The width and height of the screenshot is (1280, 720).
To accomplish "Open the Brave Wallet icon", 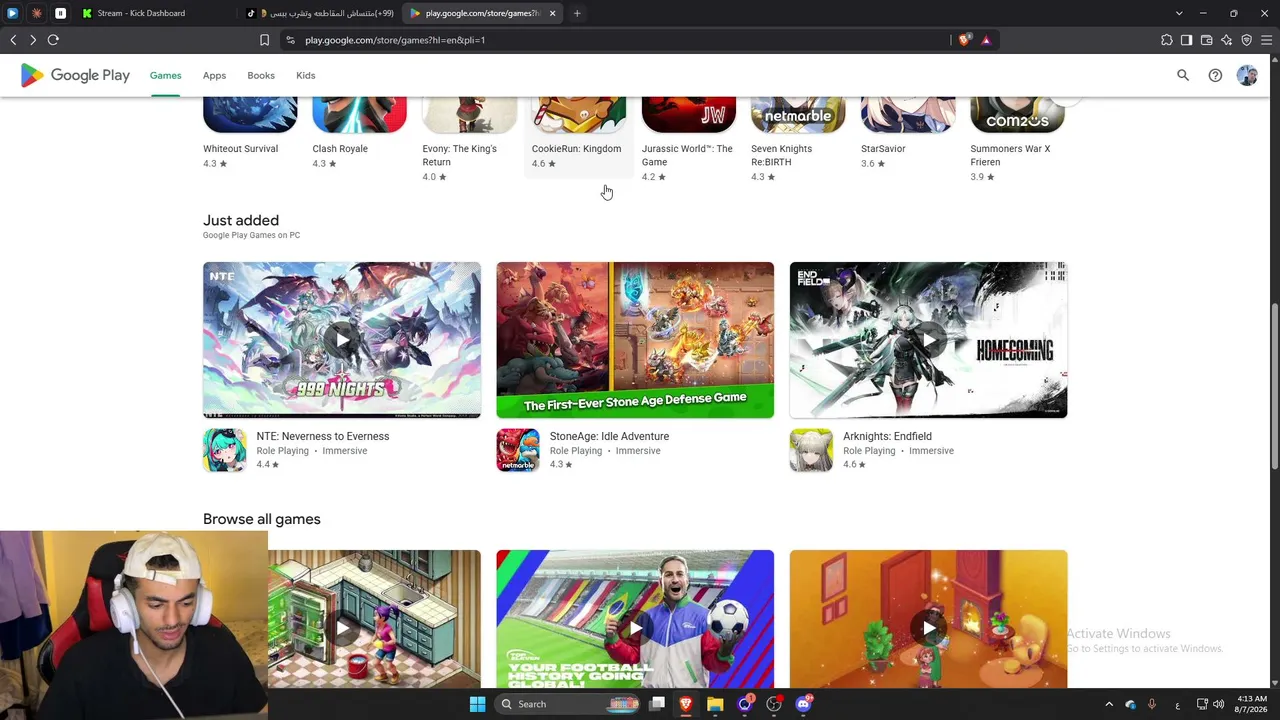I will pos(1206,40).
